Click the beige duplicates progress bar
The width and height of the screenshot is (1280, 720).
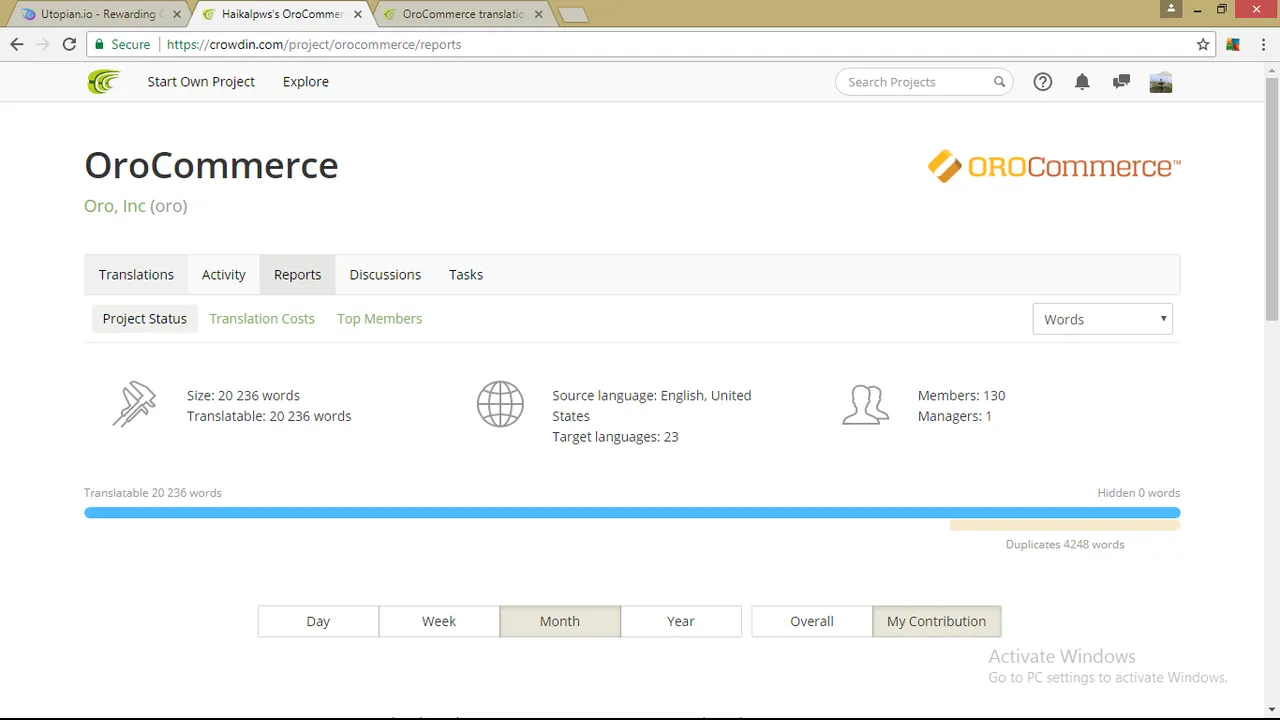coord(1065,525)
